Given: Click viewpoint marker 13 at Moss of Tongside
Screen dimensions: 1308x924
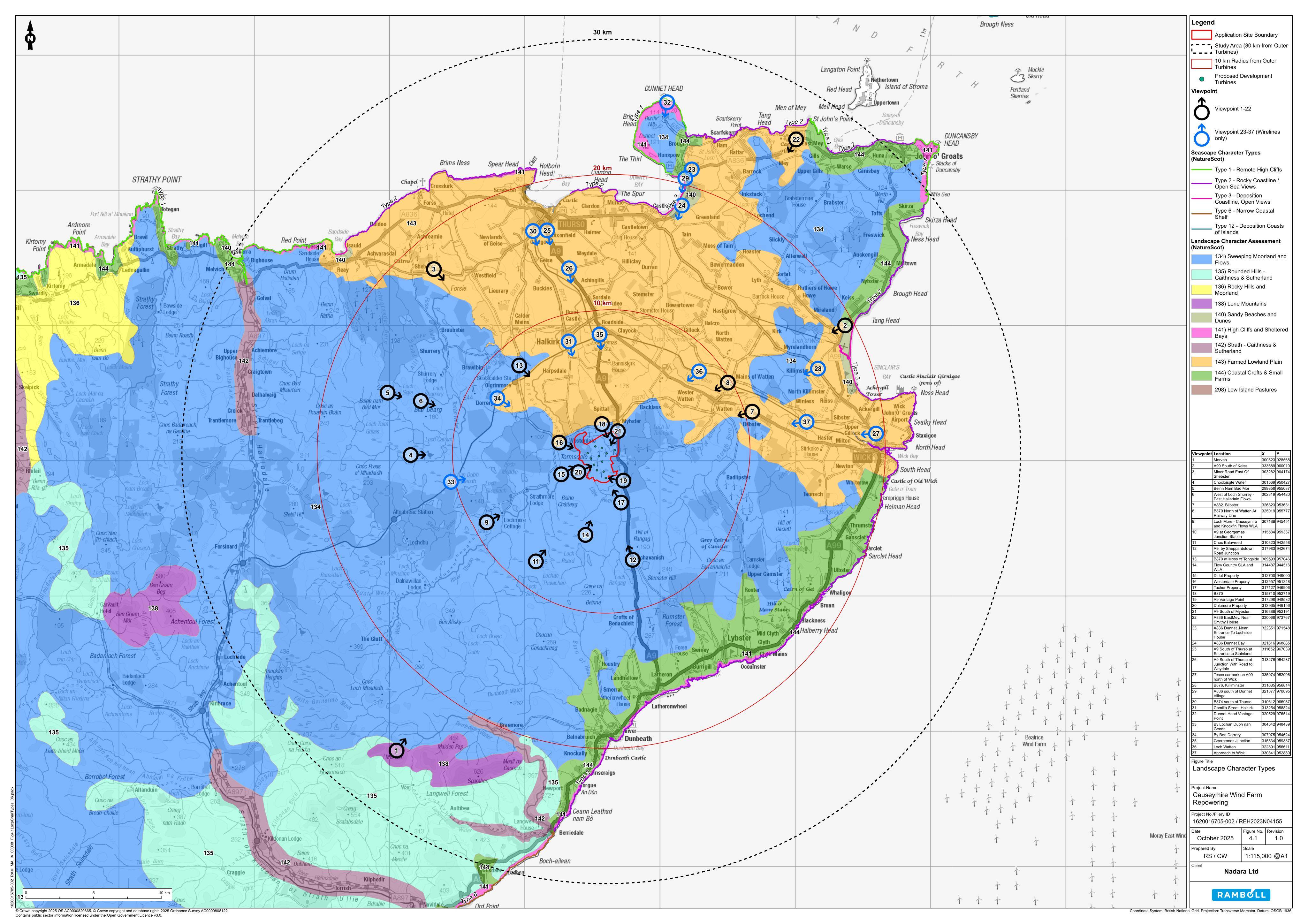Looking at the screenshot, I should coord(519,366).
